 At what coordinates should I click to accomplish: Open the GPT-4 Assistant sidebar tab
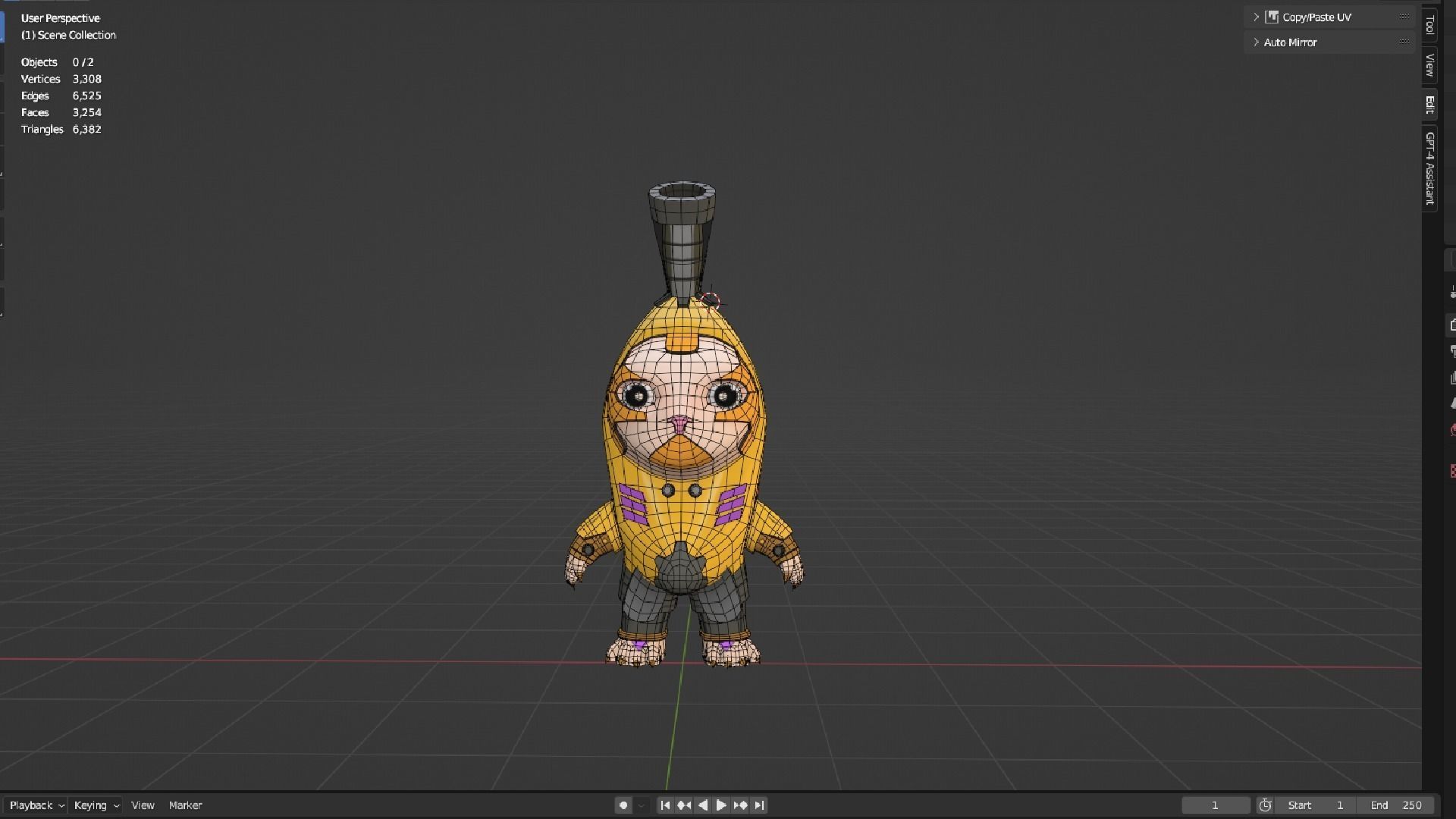[x=1429, y=168]
